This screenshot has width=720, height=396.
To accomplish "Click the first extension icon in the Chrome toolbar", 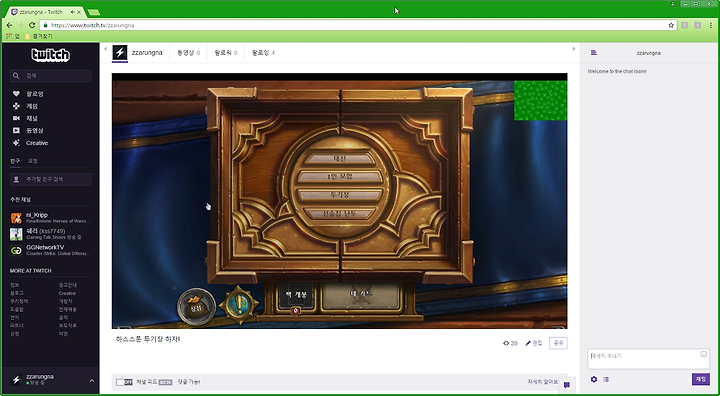I will click(x=685, y=25).
